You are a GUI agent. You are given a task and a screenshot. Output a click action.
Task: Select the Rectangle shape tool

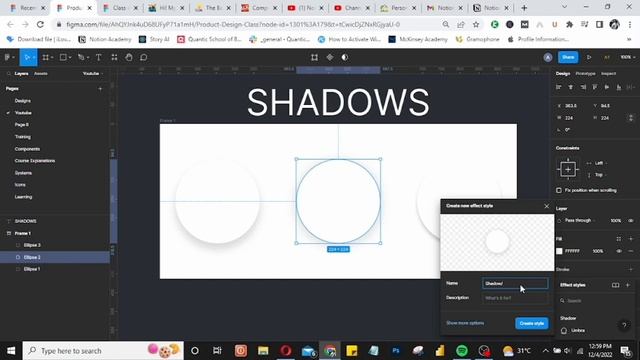tap(63, 58)
